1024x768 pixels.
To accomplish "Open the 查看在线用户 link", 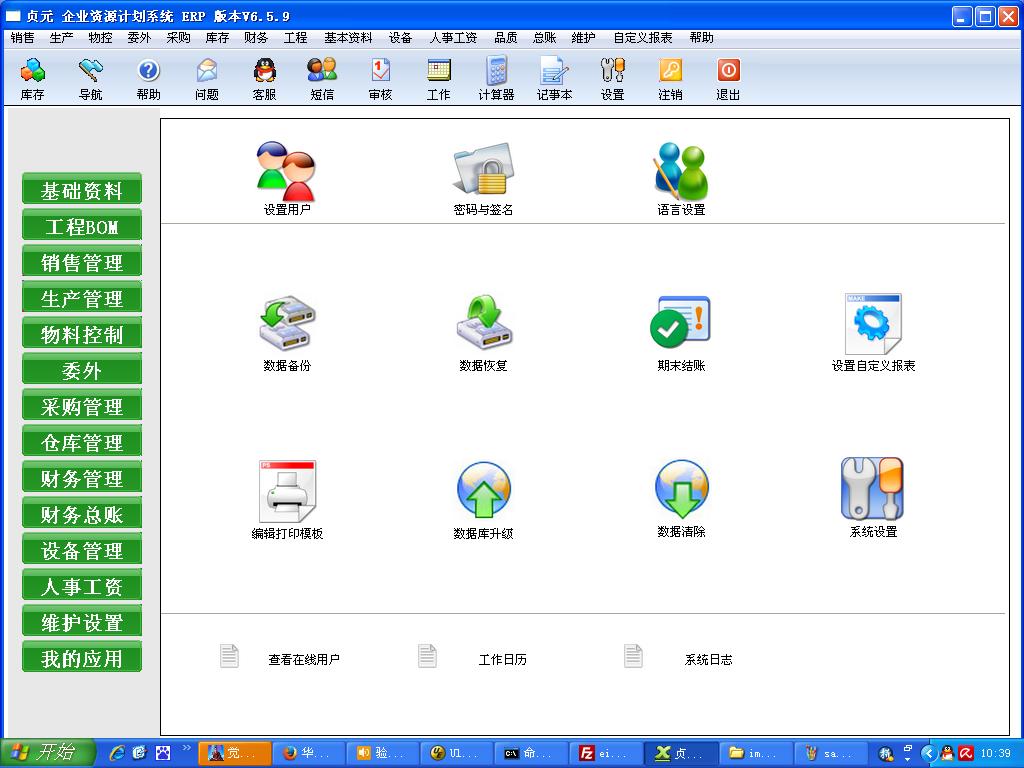I will [304, 660].
